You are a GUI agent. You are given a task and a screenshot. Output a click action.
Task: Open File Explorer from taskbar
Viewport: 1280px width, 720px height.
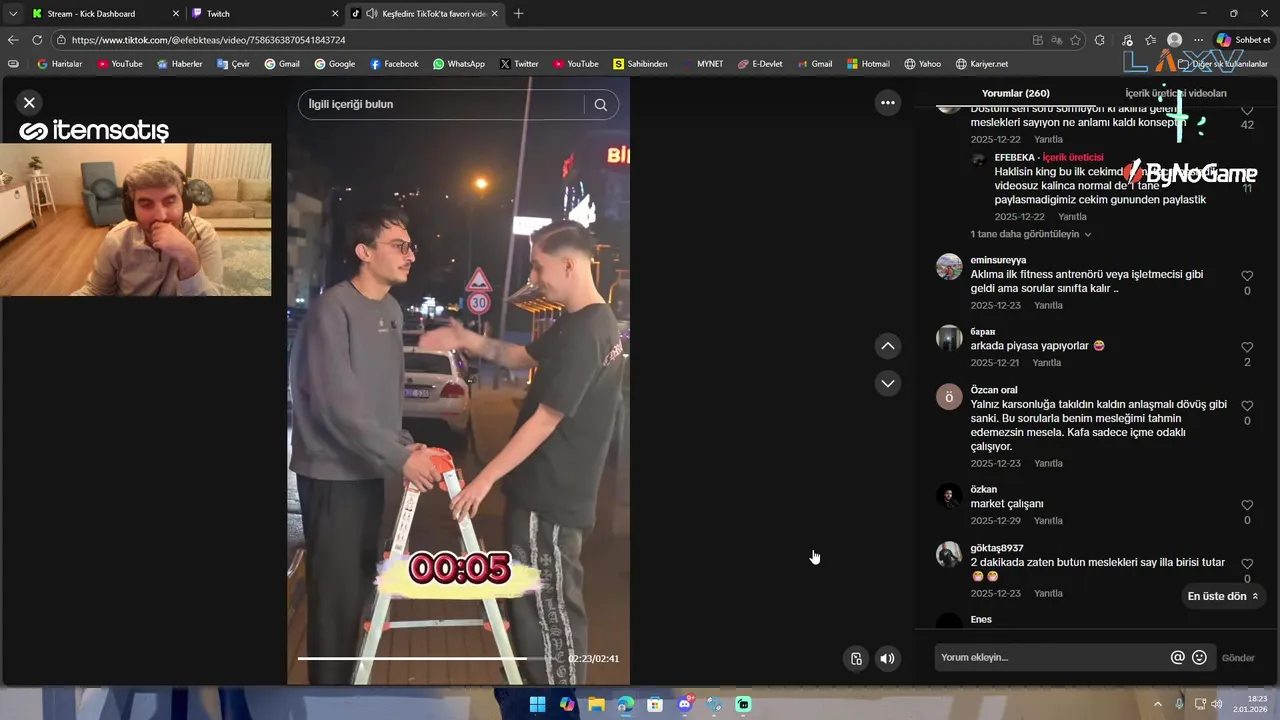click(x=596, y=704)
